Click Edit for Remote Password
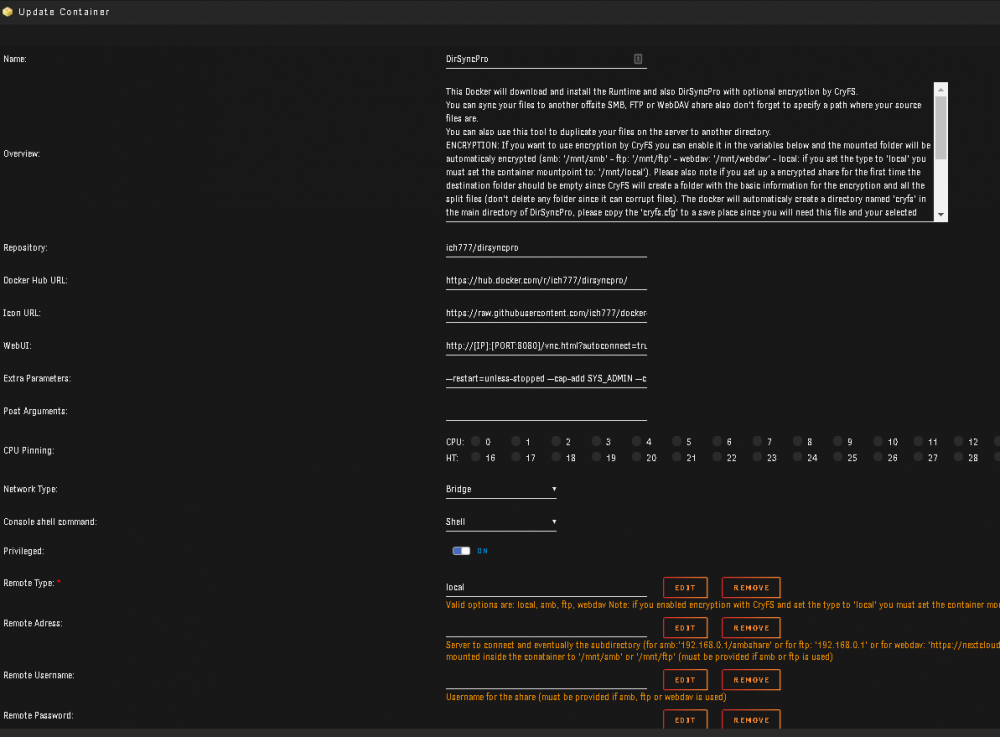The image size is (1000, 737). point(685,720)
